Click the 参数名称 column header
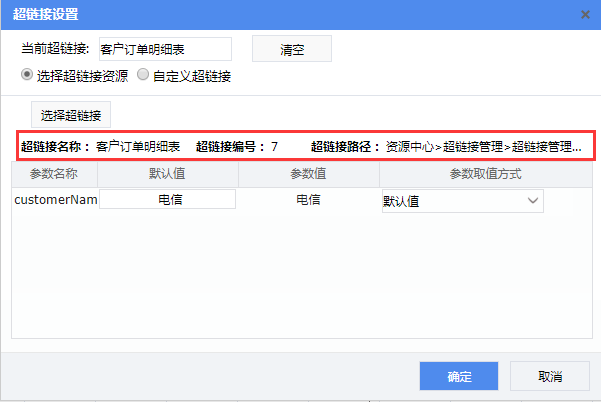Screen dimensions: 601x402 tap(55, 174)
